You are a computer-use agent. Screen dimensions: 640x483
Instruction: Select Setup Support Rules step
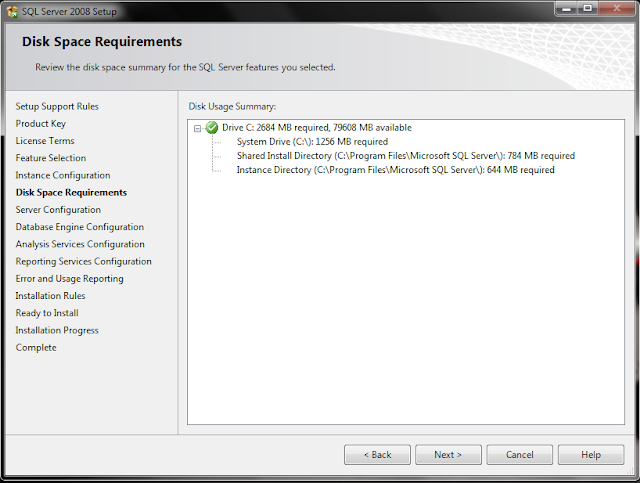pyautogui.click(x=57, y=107)
